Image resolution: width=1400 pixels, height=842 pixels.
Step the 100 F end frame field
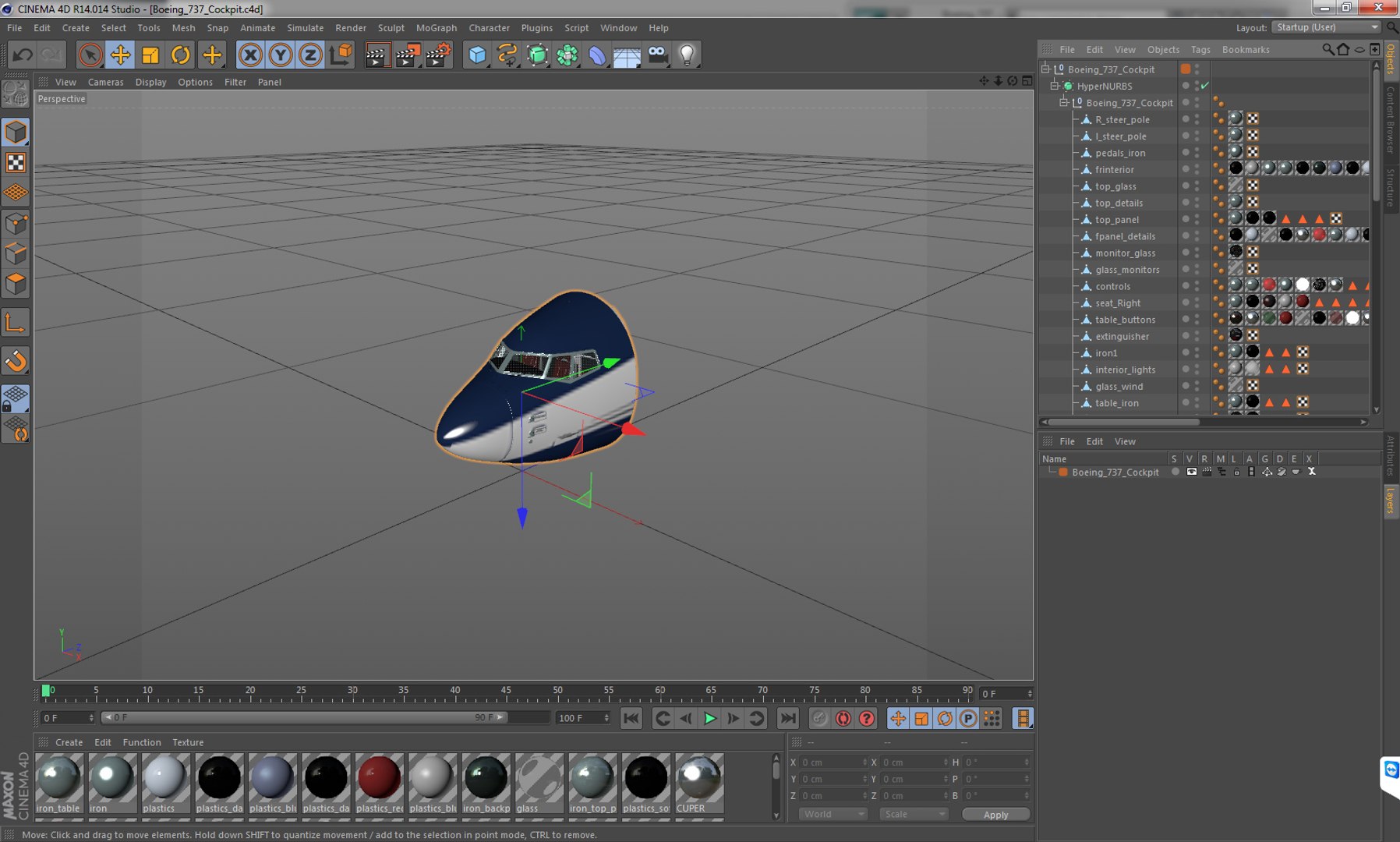(606, 718)
